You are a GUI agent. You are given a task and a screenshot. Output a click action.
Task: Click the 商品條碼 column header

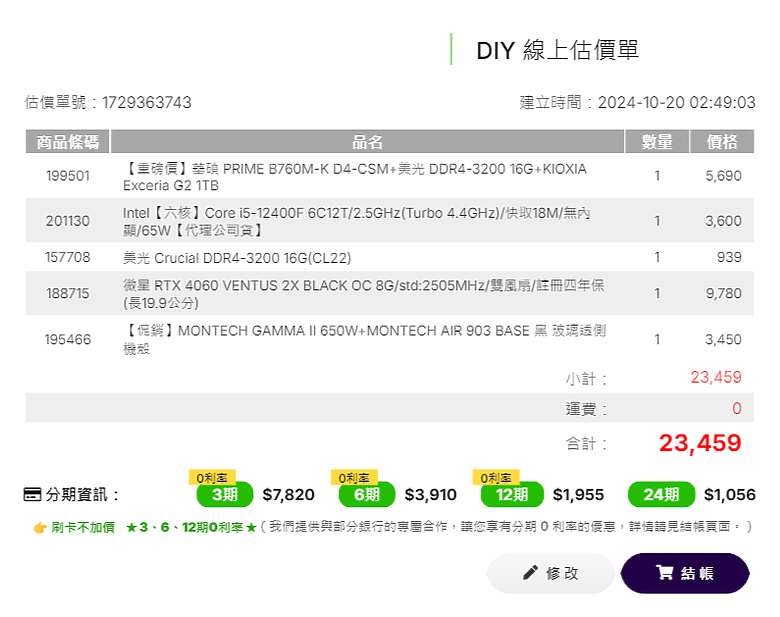(68, 142)
